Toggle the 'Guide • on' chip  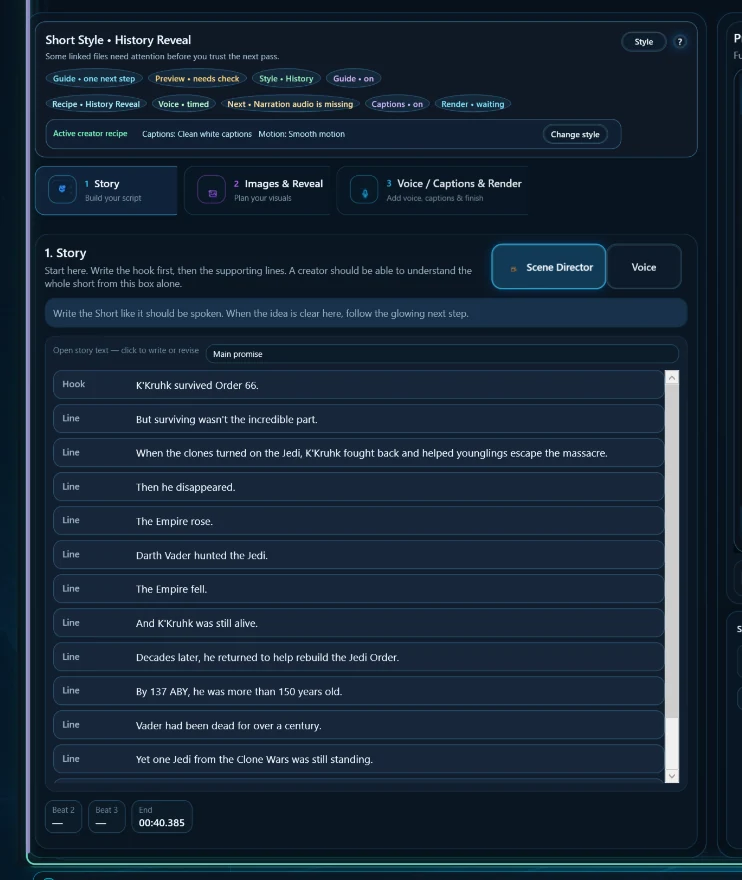(x=354, y=79)
